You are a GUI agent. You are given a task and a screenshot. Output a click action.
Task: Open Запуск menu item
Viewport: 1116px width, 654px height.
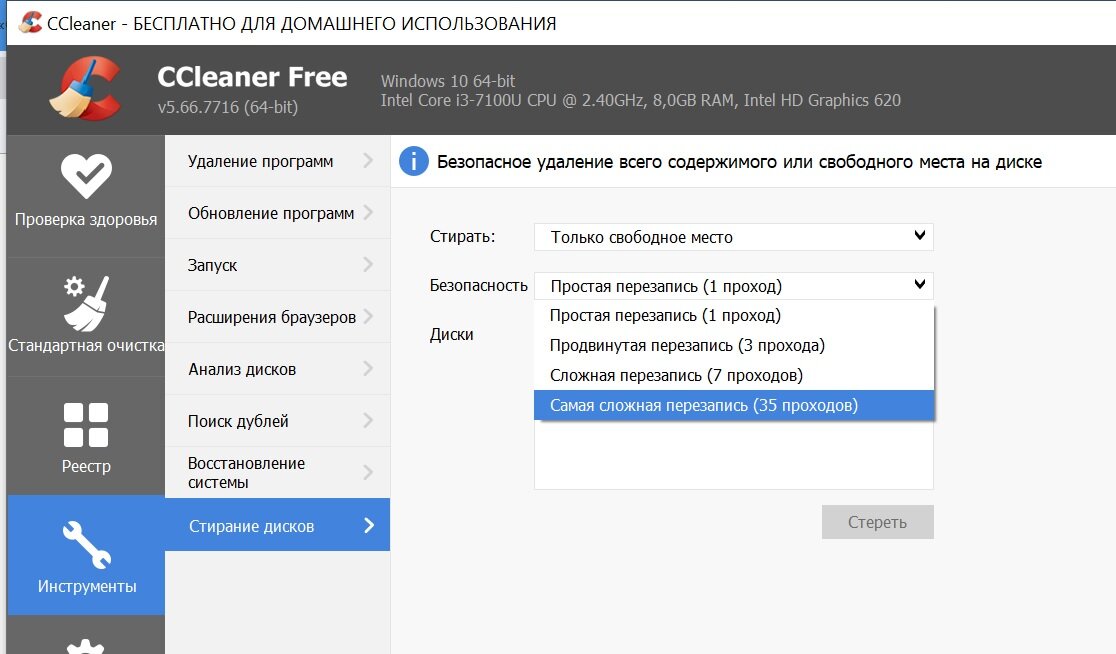[277, 265]
